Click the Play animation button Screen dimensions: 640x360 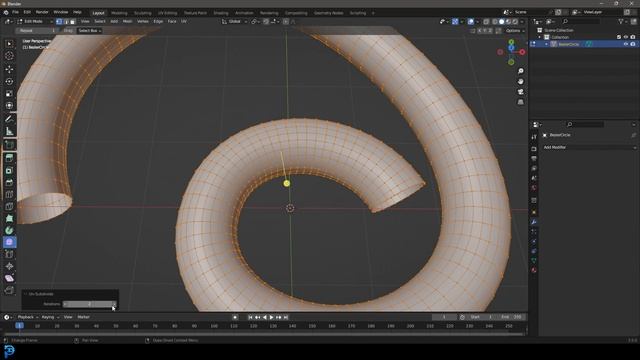click(271, 317)
